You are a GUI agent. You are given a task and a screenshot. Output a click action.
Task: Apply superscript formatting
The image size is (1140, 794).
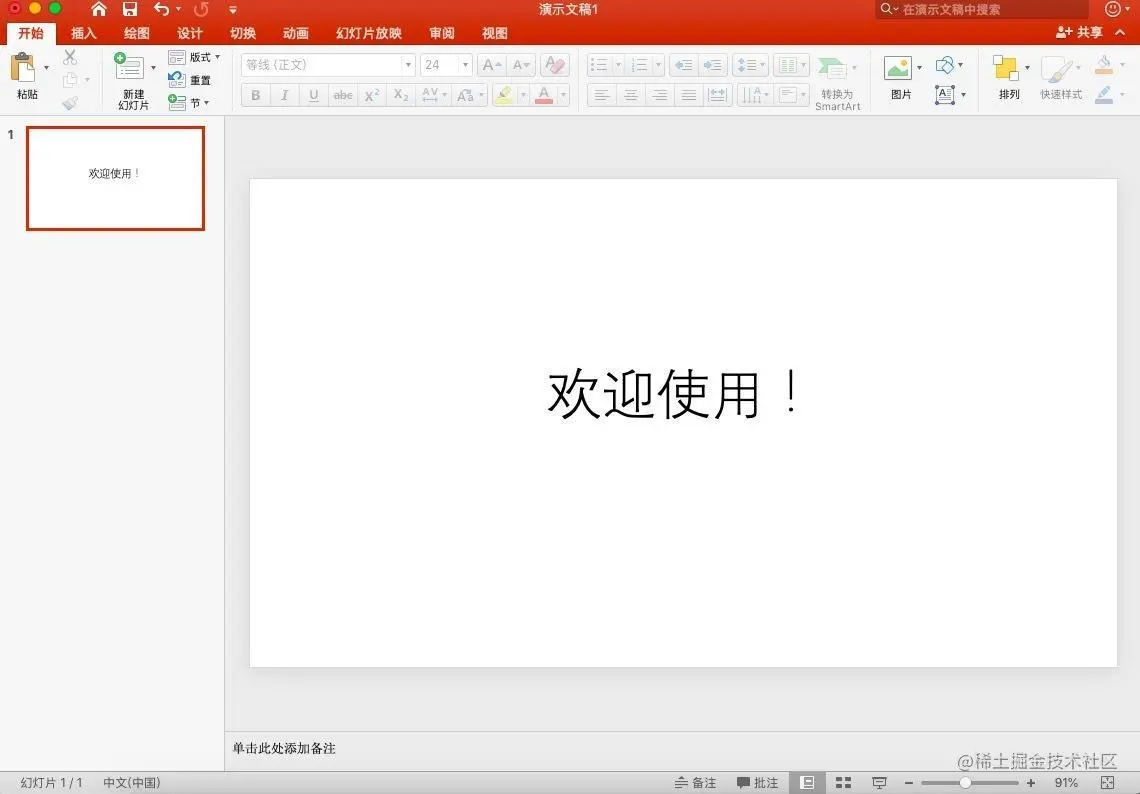point(371,95)
